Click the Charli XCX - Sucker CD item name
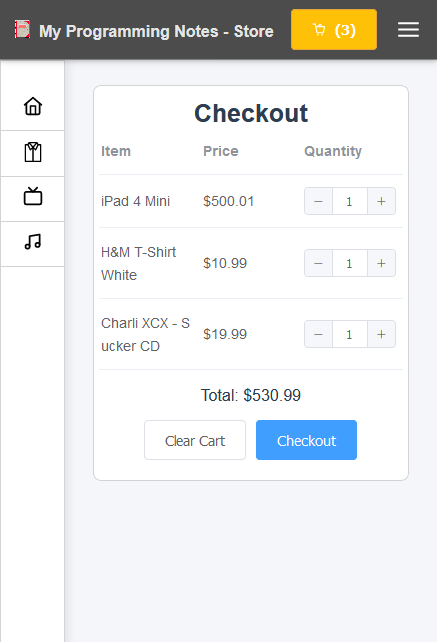Screen dimensions: 437x642 (x=145, y=335)
